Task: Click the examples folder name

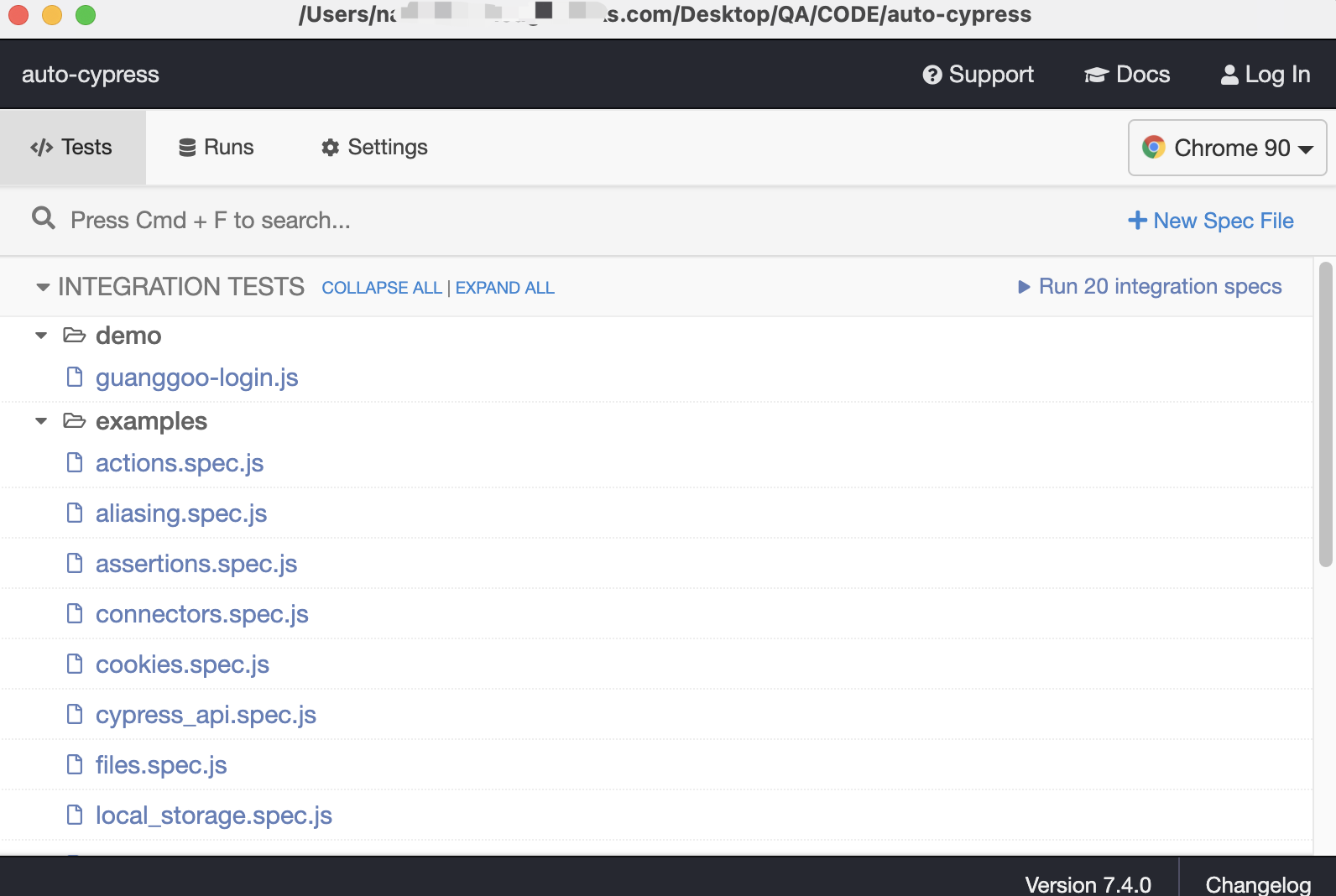Action: pos(151,421)
